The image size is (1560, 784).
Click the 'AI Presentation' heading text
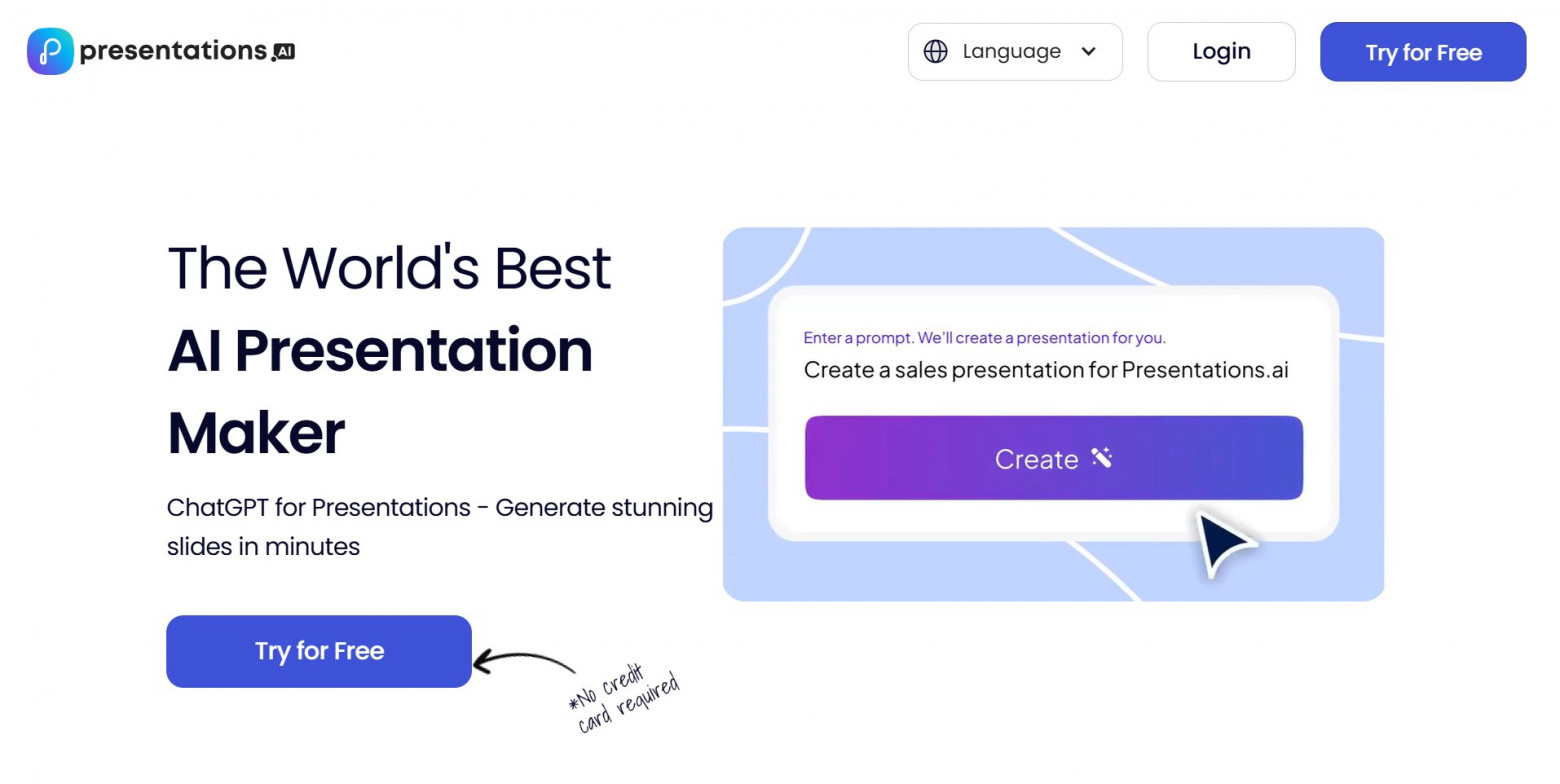click(380, 350)
